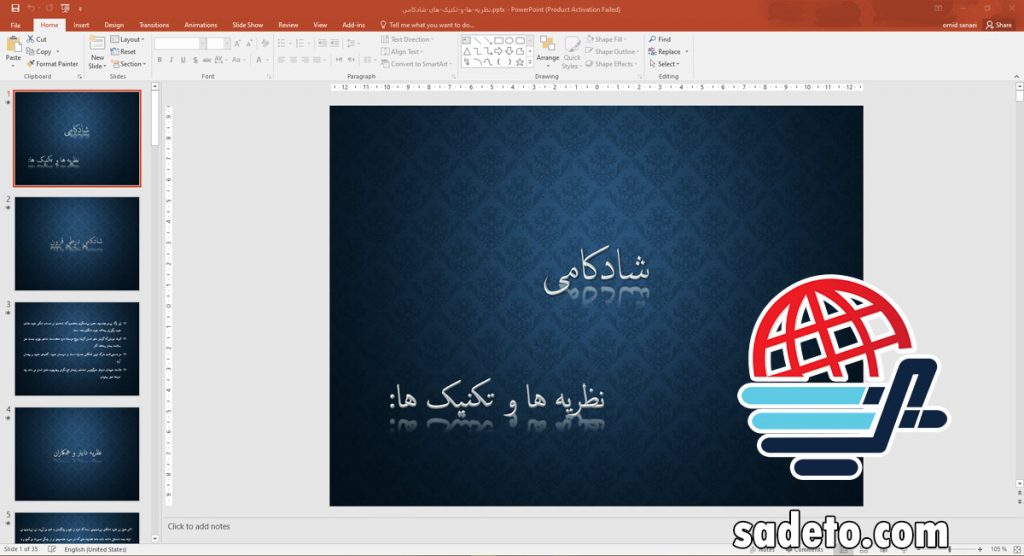Click the Tell me what you want to do box
This screenshot has width=1024, height=556.
tap(427, 25)
